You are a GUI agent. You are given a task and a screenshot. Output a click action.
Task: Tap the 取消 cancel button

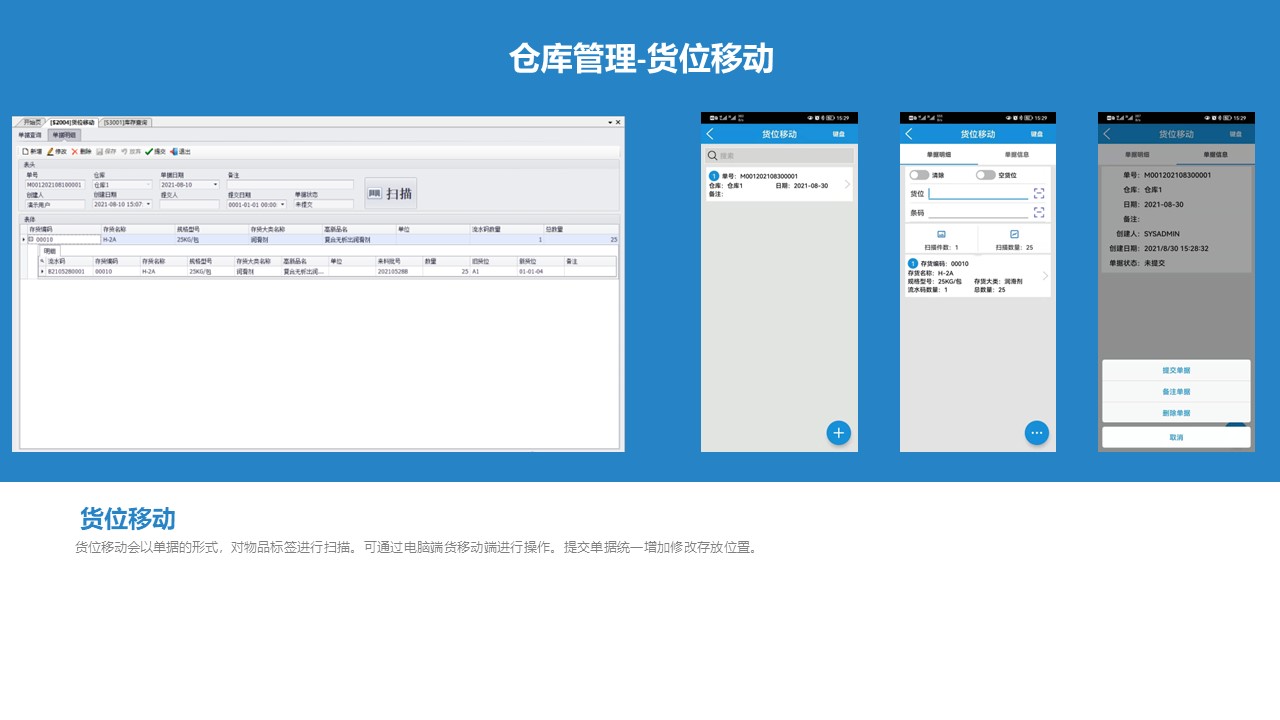1176,437
